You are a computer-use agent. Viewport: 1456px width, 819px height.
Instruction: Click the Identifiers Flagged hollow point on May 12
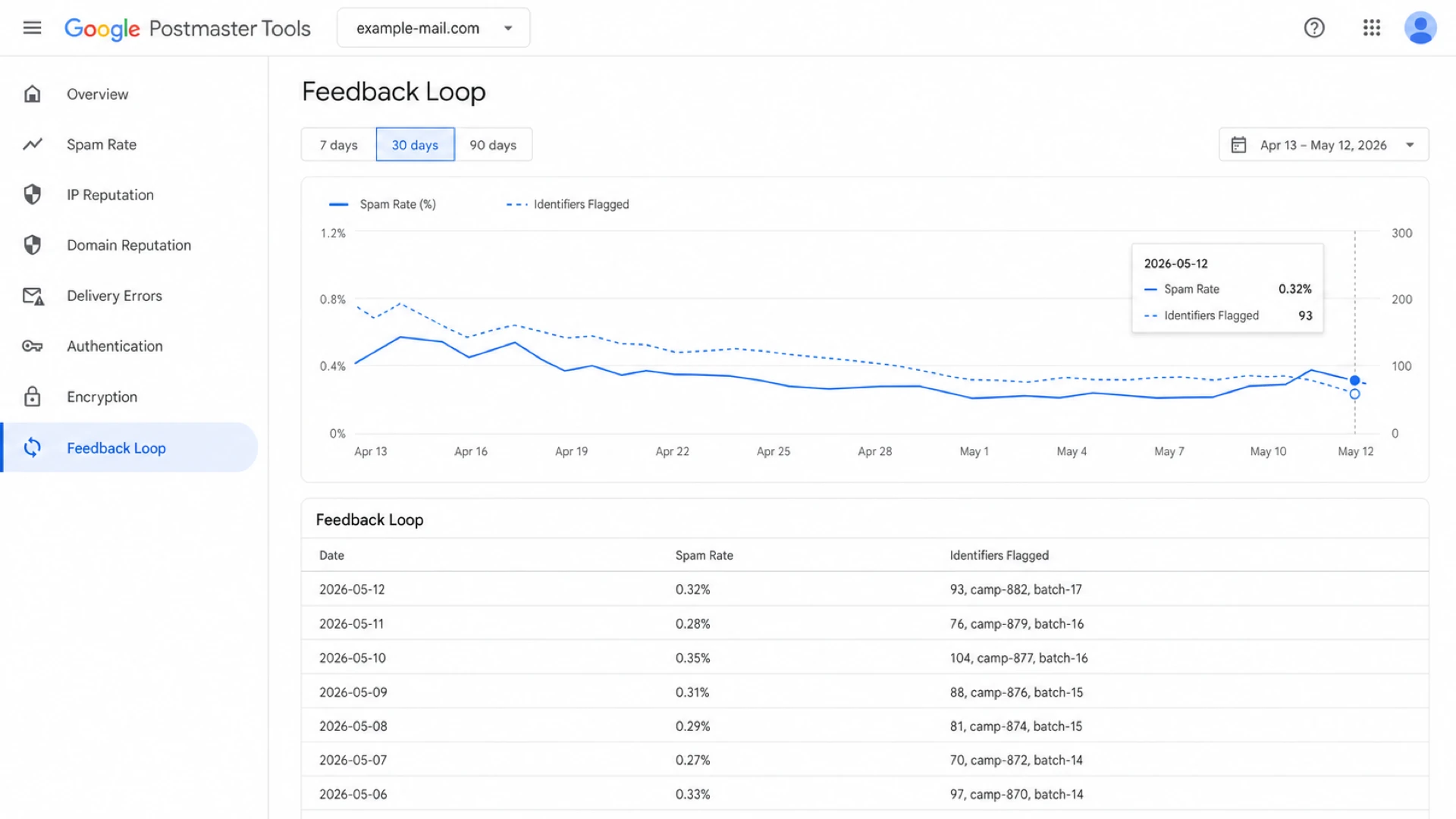click(1354, 394)
